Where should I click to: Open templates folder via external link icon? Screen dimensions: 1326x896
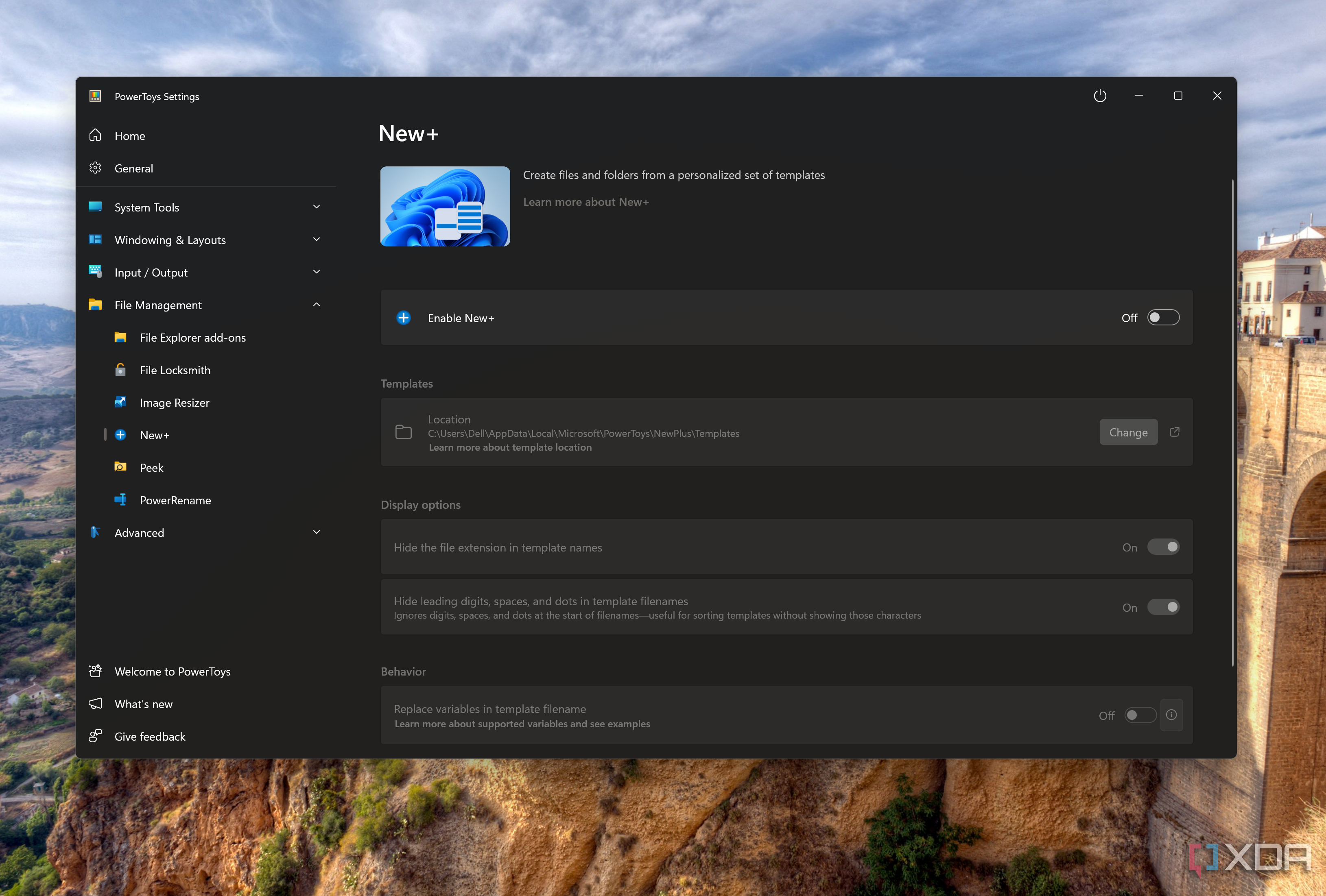[x=1174, y=432]
